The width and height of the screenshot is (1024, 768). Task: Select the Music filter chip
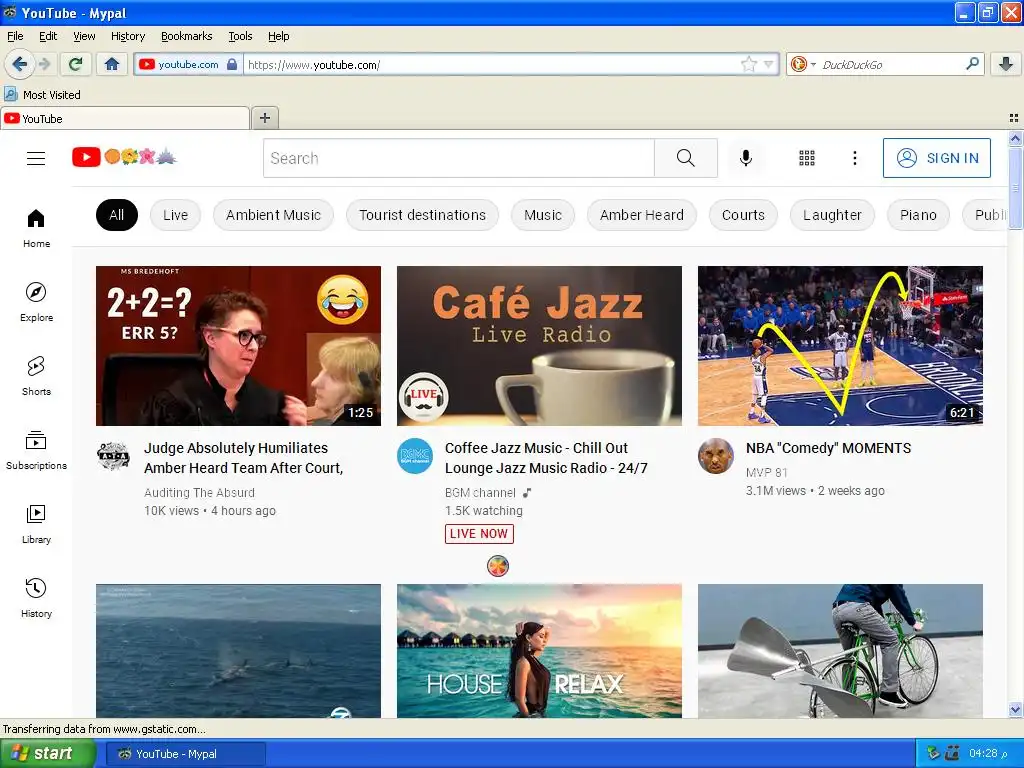tap(543, 215)
